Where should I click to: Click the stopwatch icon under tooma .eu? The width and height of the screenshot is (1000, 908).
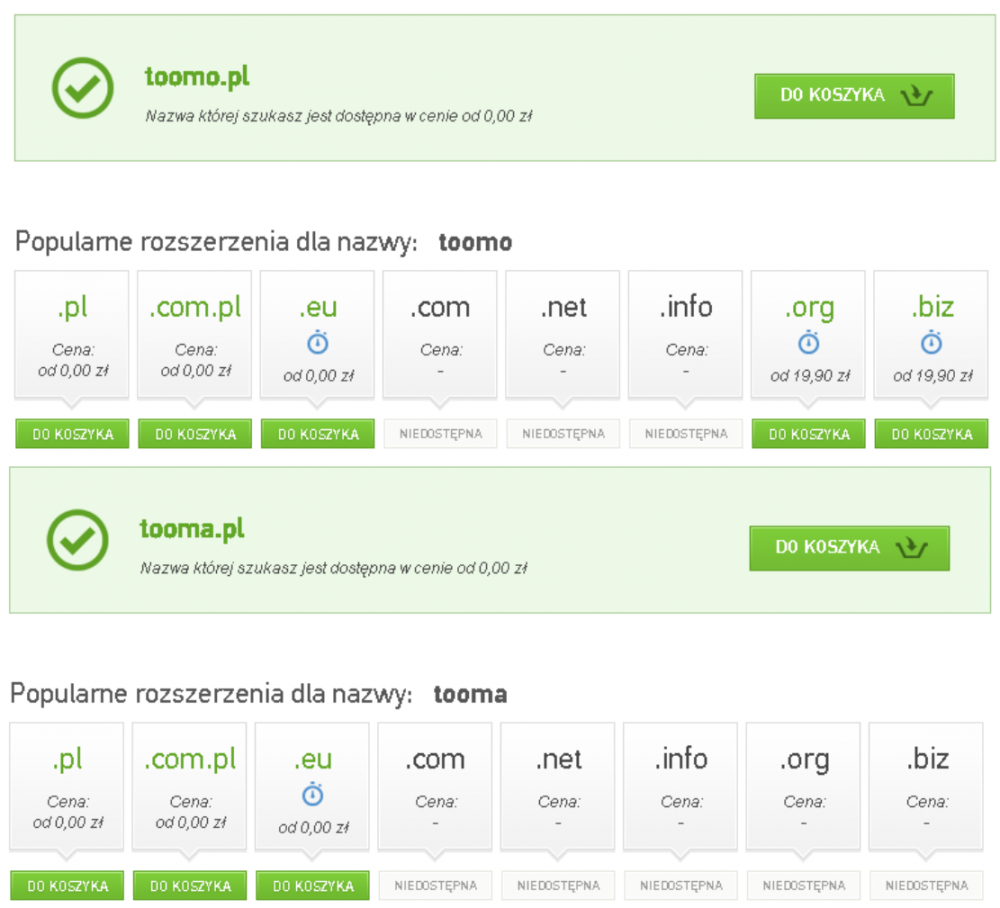pyautogui.click(x=312, y=795)
